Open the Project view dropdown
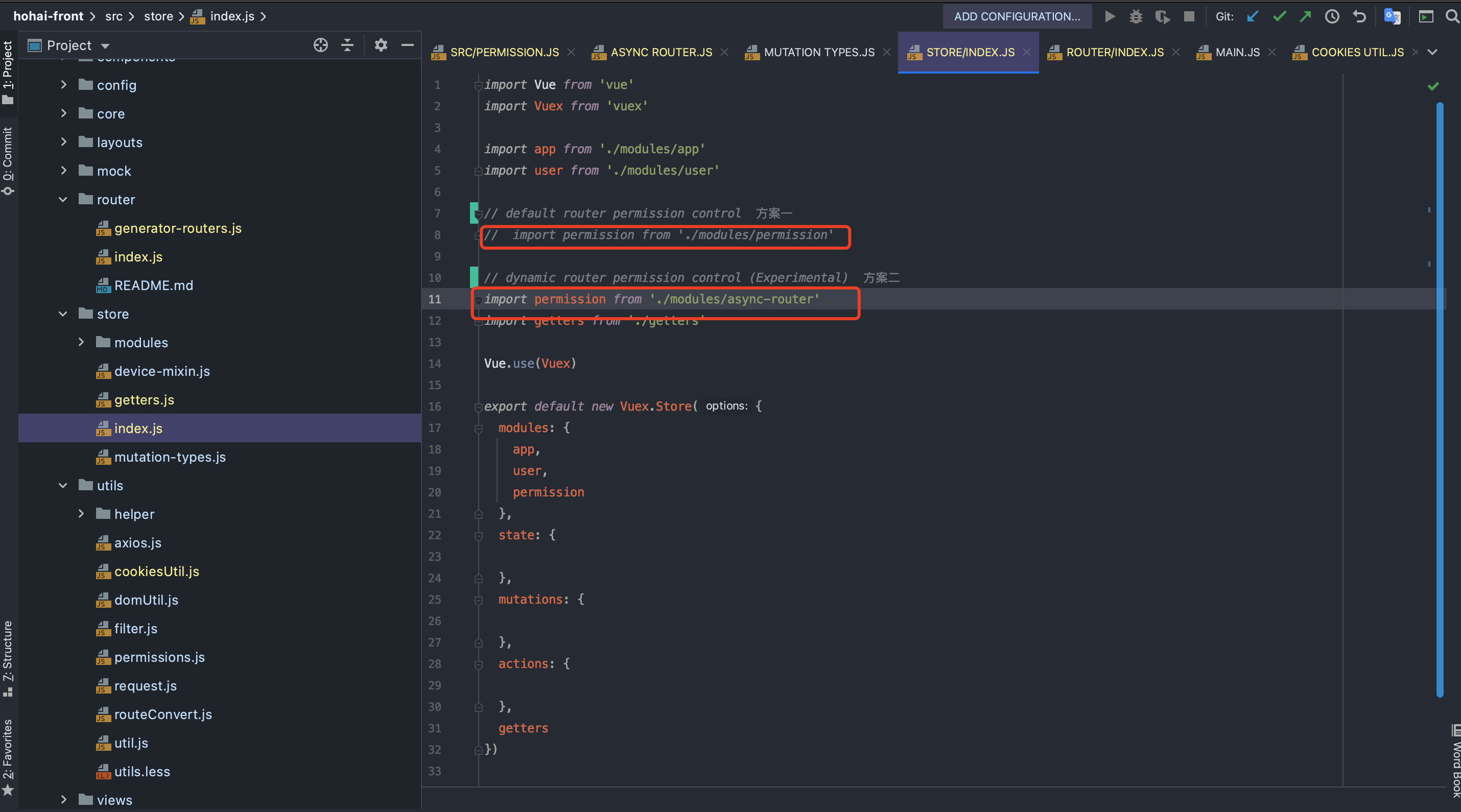 pos(106,46)
